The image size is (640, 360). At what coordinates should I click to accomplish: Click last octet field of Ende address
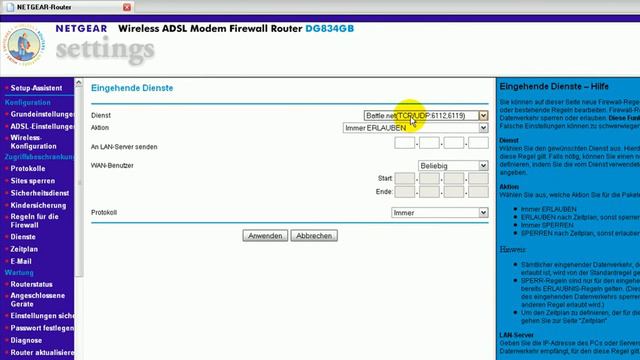tap(478, 192)
